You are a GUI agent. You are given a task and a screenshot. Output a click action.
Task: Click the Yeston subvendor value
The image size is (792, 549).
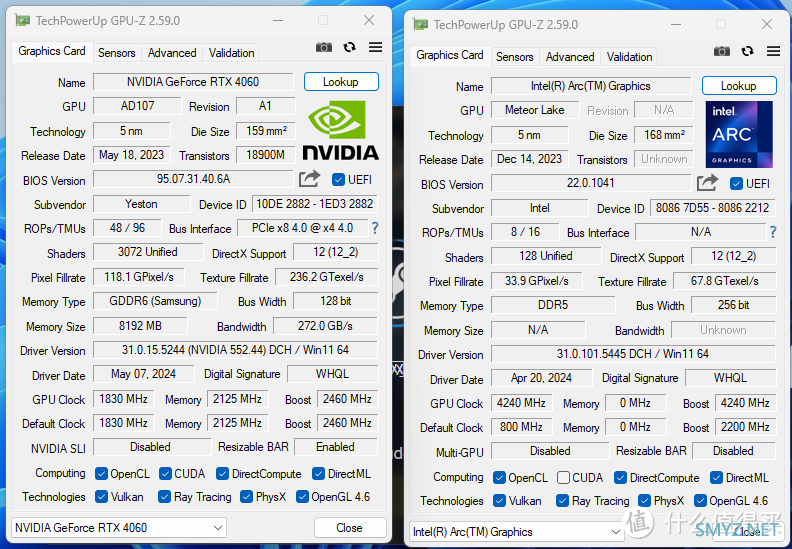[141, 204]
